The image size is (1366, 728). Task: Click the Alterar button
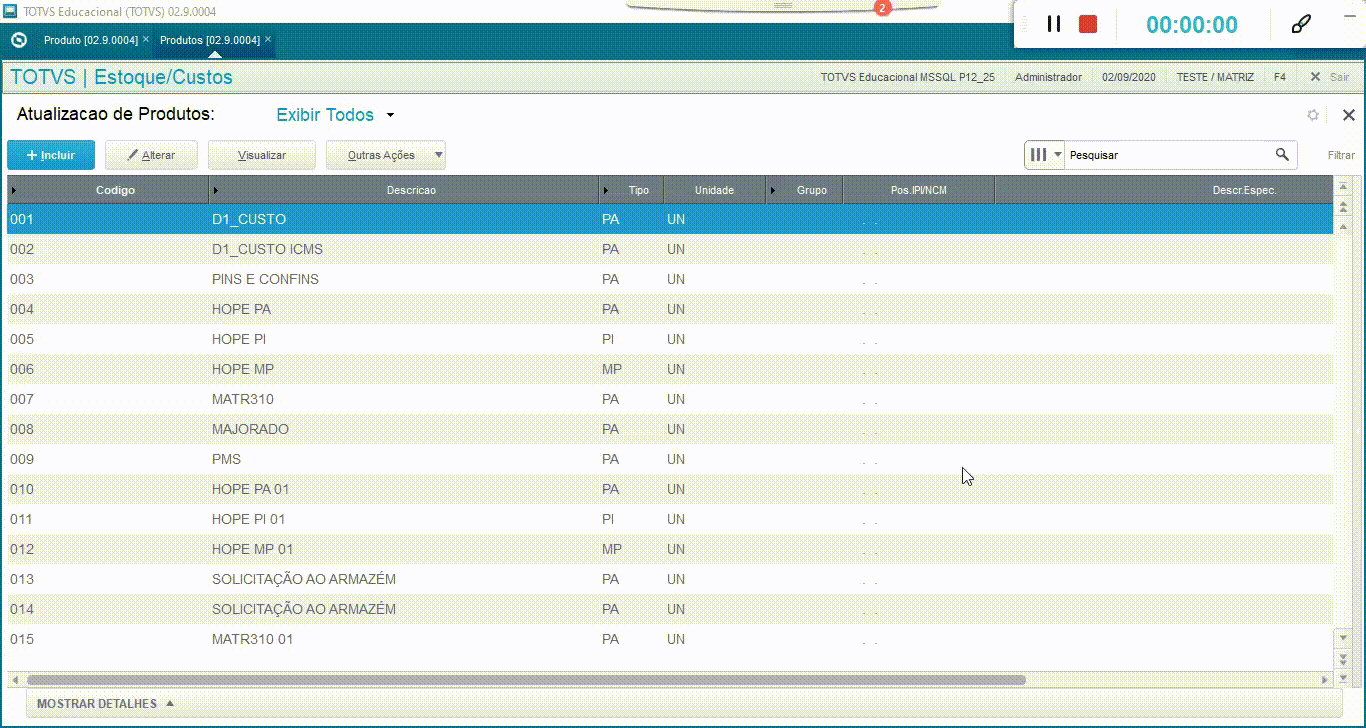151,155
